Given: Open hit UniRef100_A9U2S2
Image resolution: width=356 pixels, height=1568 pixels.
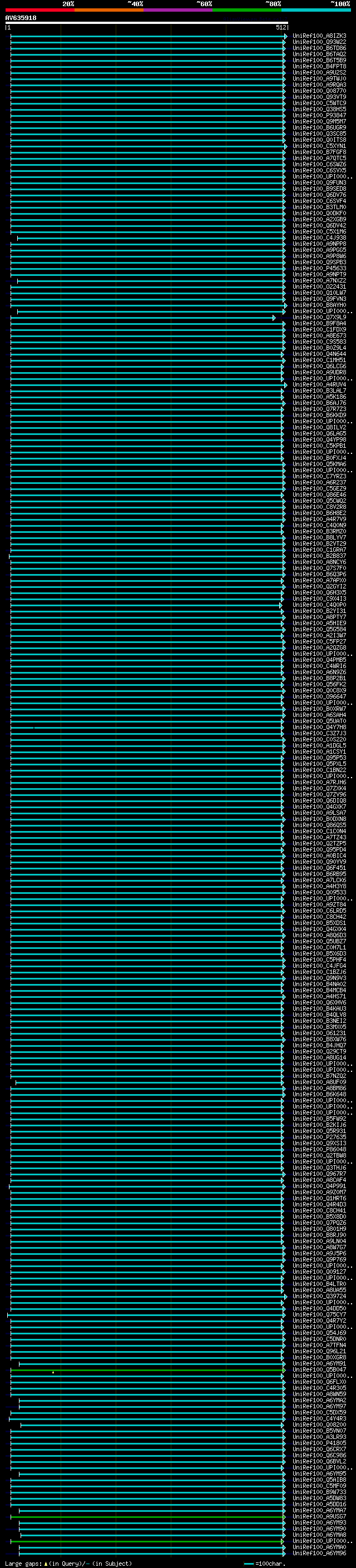Looking at the screenshot, I should click(x=319, y=72).
